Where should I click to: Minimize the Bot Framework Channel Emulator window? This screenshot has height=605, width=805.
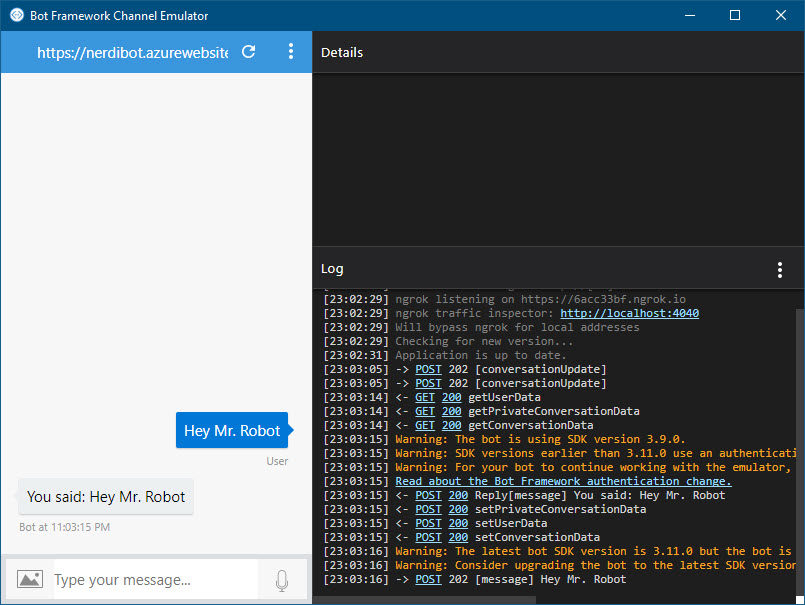[690, 15]
